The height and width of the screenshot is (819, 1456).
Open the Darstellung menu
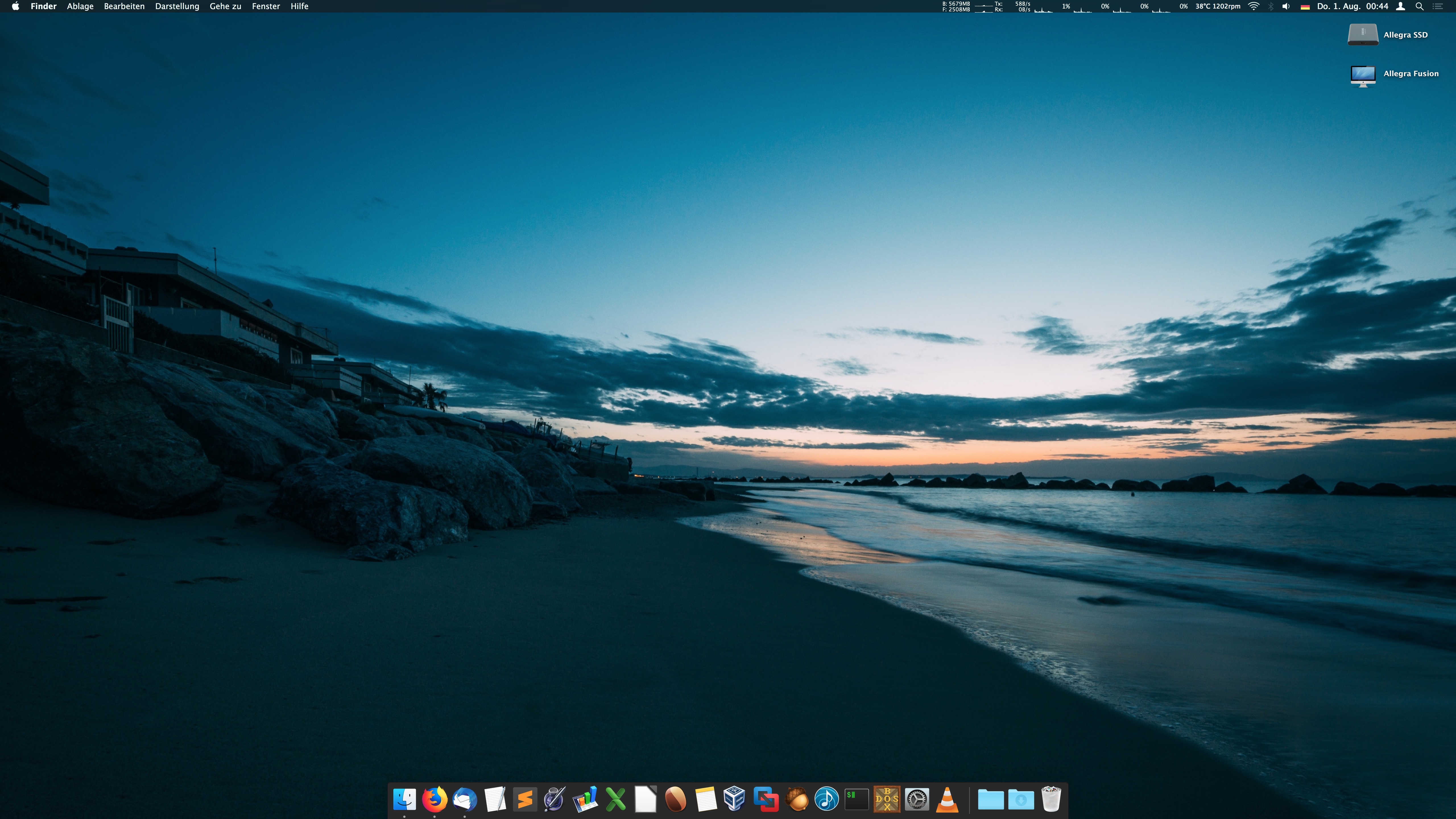[x=177, y=6]
